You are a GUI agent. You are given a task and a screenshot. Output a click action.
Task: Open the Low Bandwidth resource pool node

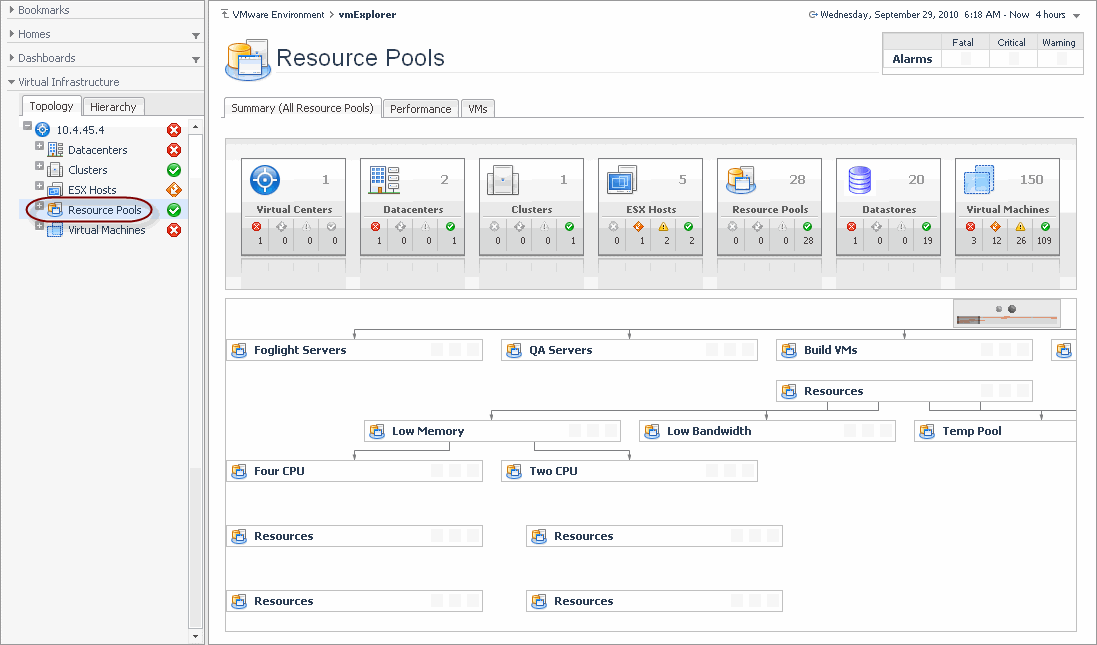tap(709, 431)
